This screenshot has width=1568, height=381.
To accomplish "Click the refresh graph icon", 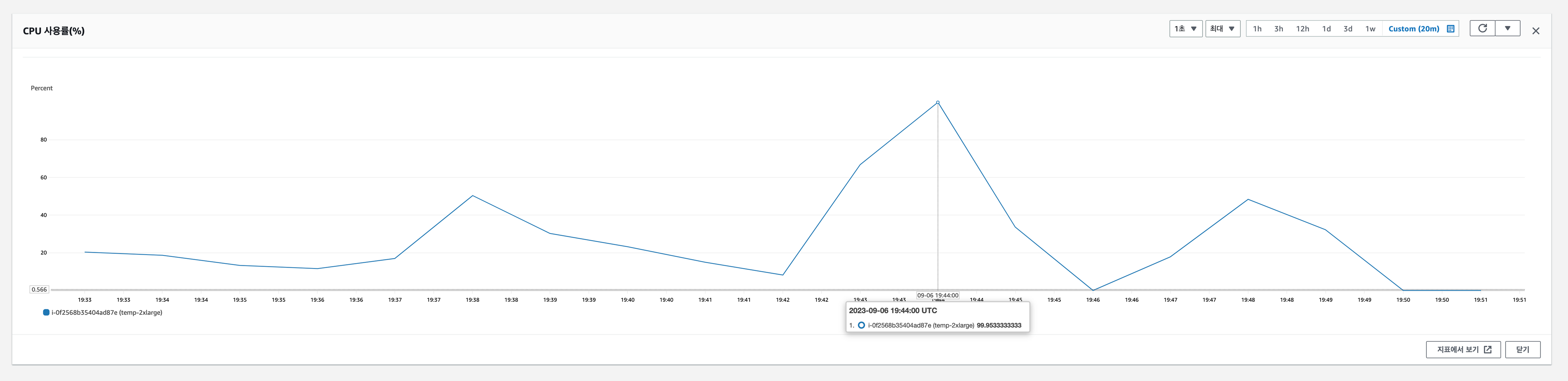I will [1482, 29].
